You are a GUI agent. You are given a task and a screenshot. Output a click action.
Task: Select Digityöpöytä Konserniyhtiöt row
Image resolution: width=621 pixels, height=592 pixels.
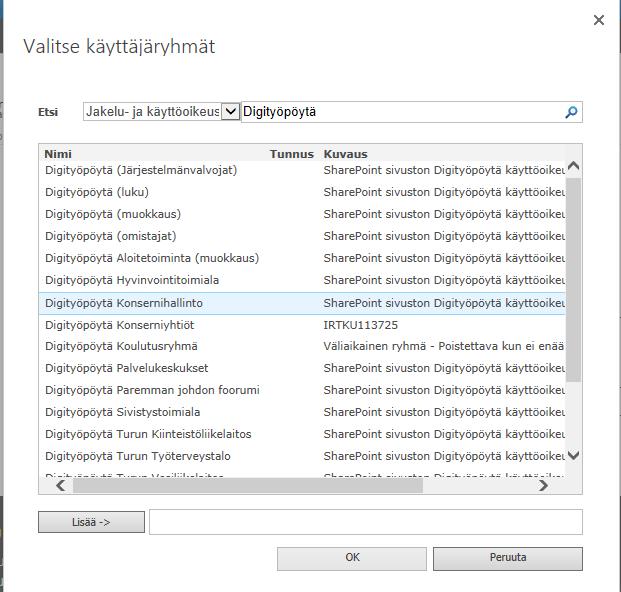click(x=302, y=325)
